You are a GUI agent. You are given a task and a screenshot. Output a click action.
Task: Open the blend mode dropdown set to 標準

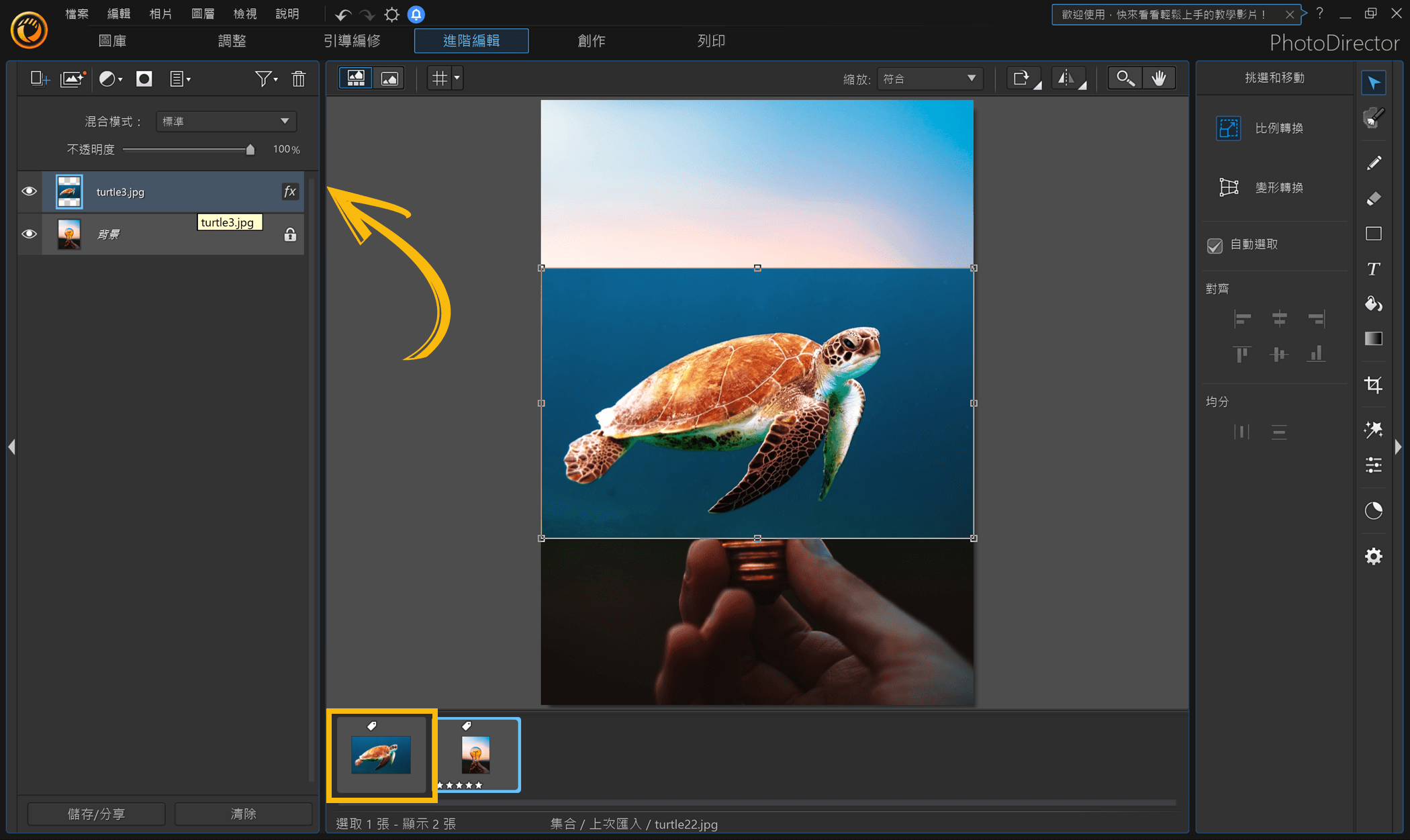(x=226, y=121)
